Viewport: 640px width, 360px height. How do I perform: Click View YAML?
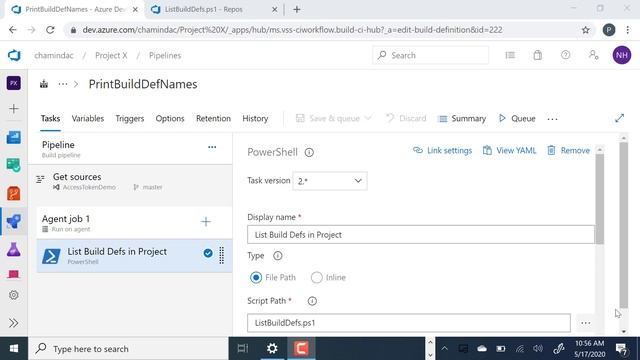[509, 150]
